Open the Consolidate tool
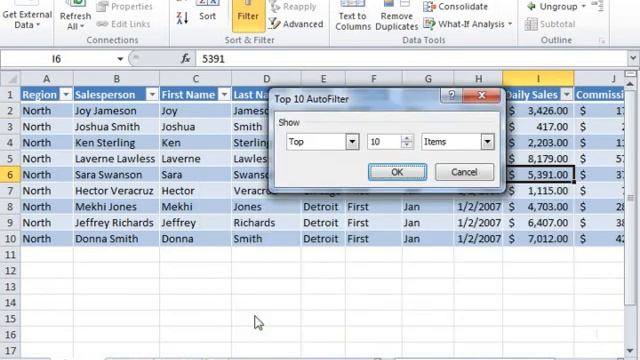Viewport: 640px width, 360px height. click(456, 7)
